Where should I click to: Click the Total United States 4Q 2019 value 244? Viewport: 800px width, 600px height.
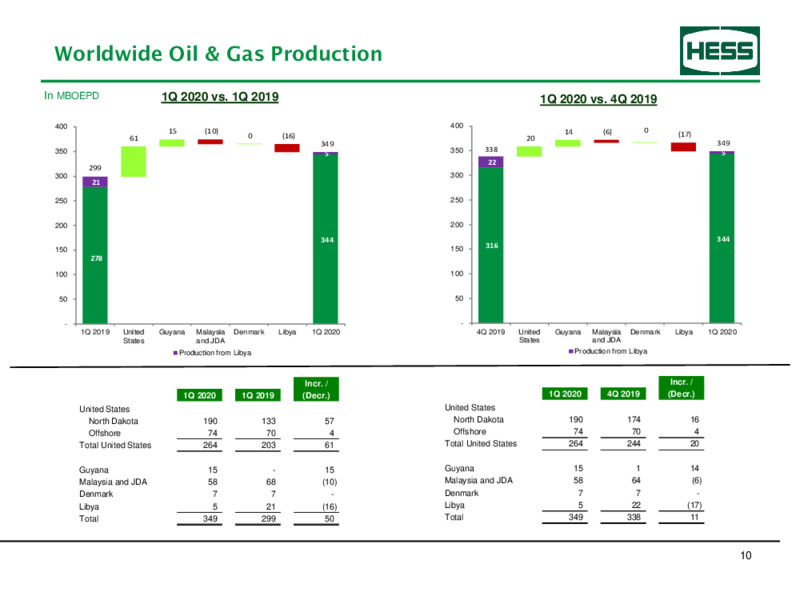(x=634, y=443)
